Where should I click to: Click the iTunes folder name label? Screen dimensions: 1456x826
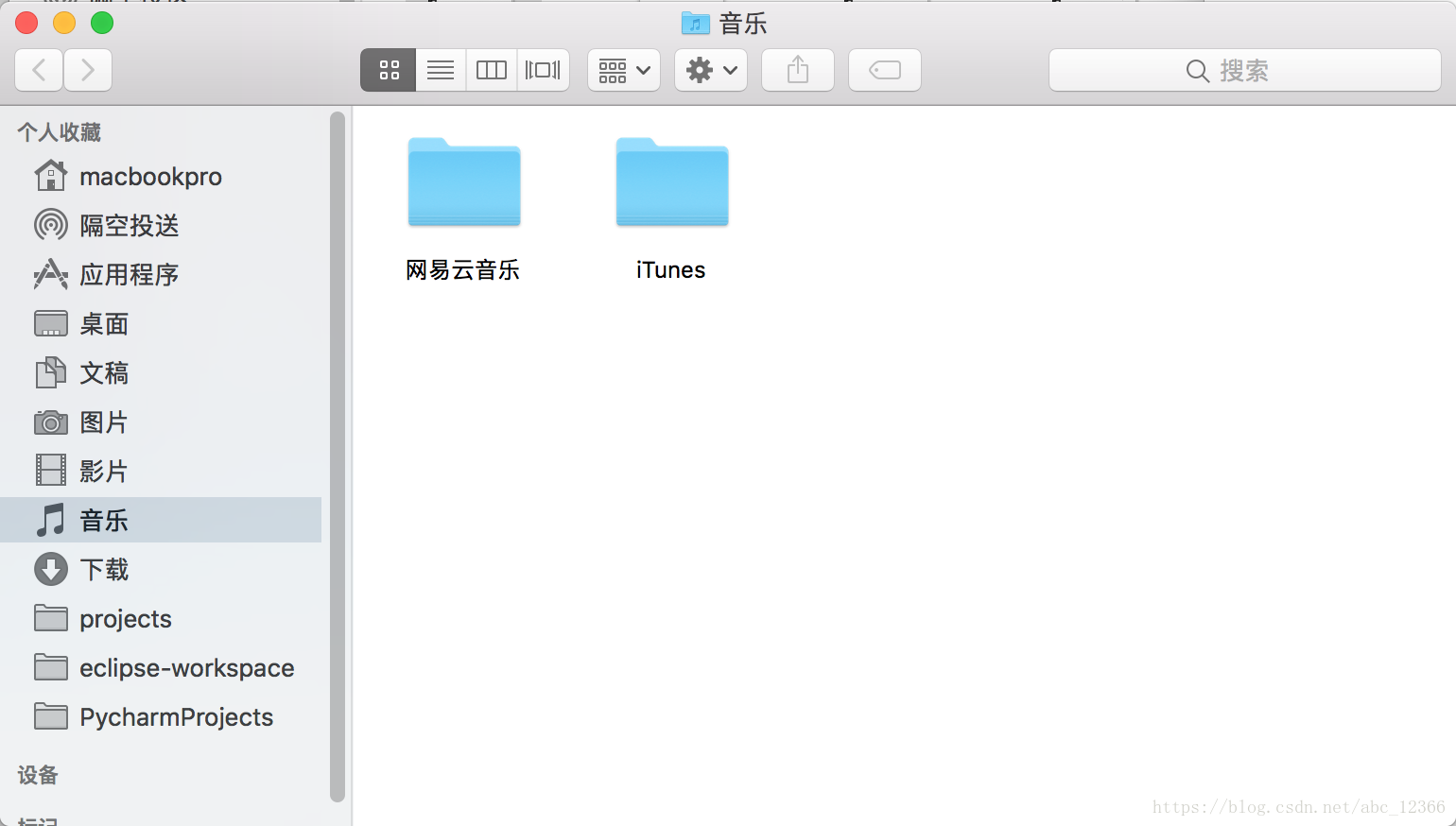coord(670,270)
